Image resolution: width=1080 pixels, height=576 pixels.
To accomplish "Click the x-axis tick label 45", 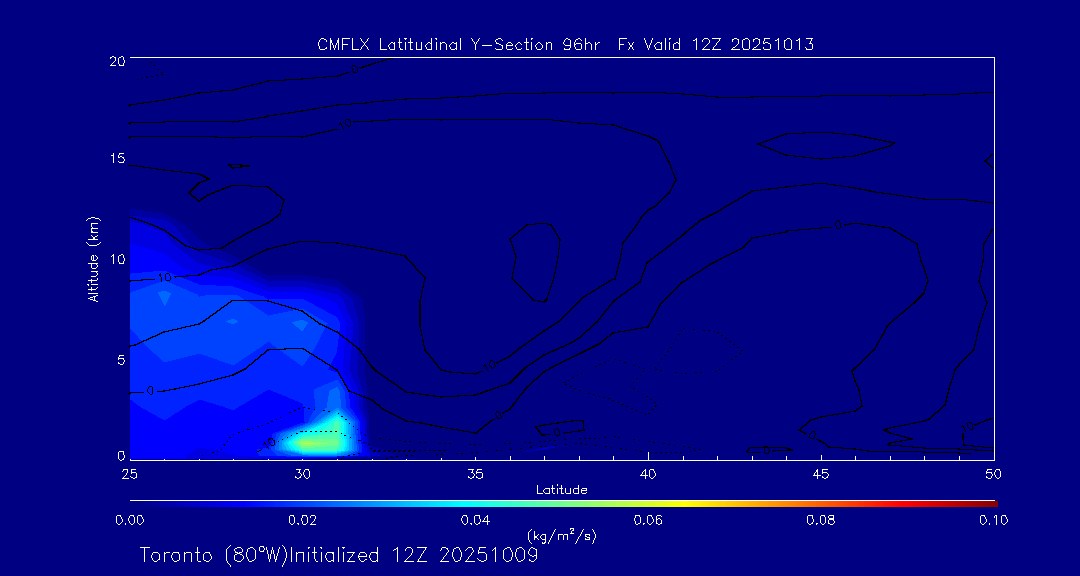I will (821, 472).
